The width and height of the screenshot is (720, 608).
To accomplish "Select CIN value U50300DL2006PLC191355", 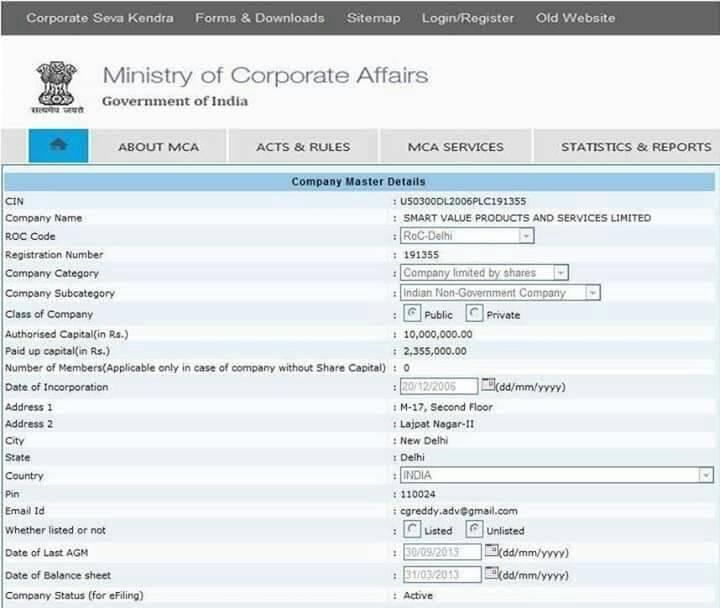I will pyautogui.click(x=463, y=201).
